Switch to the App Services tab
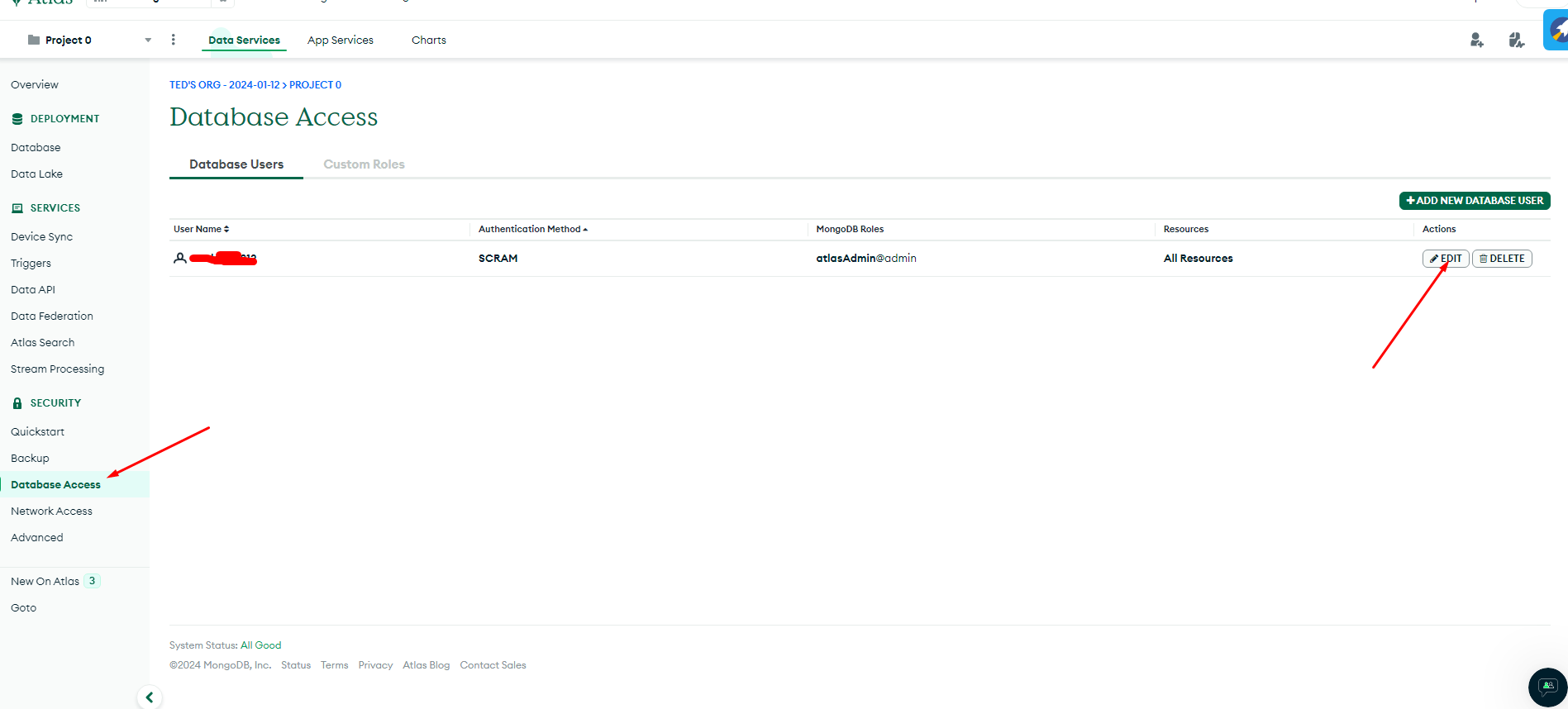The height and width of the screenshot is (709, 1568). [341, 40]
